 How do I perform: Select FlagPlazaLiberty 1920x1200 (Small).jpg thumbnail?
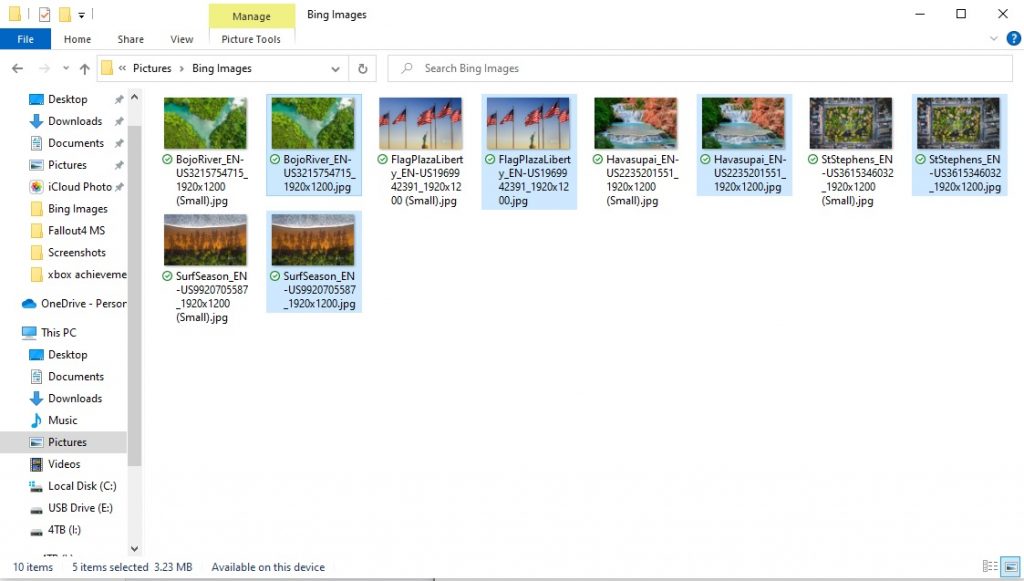421,123
